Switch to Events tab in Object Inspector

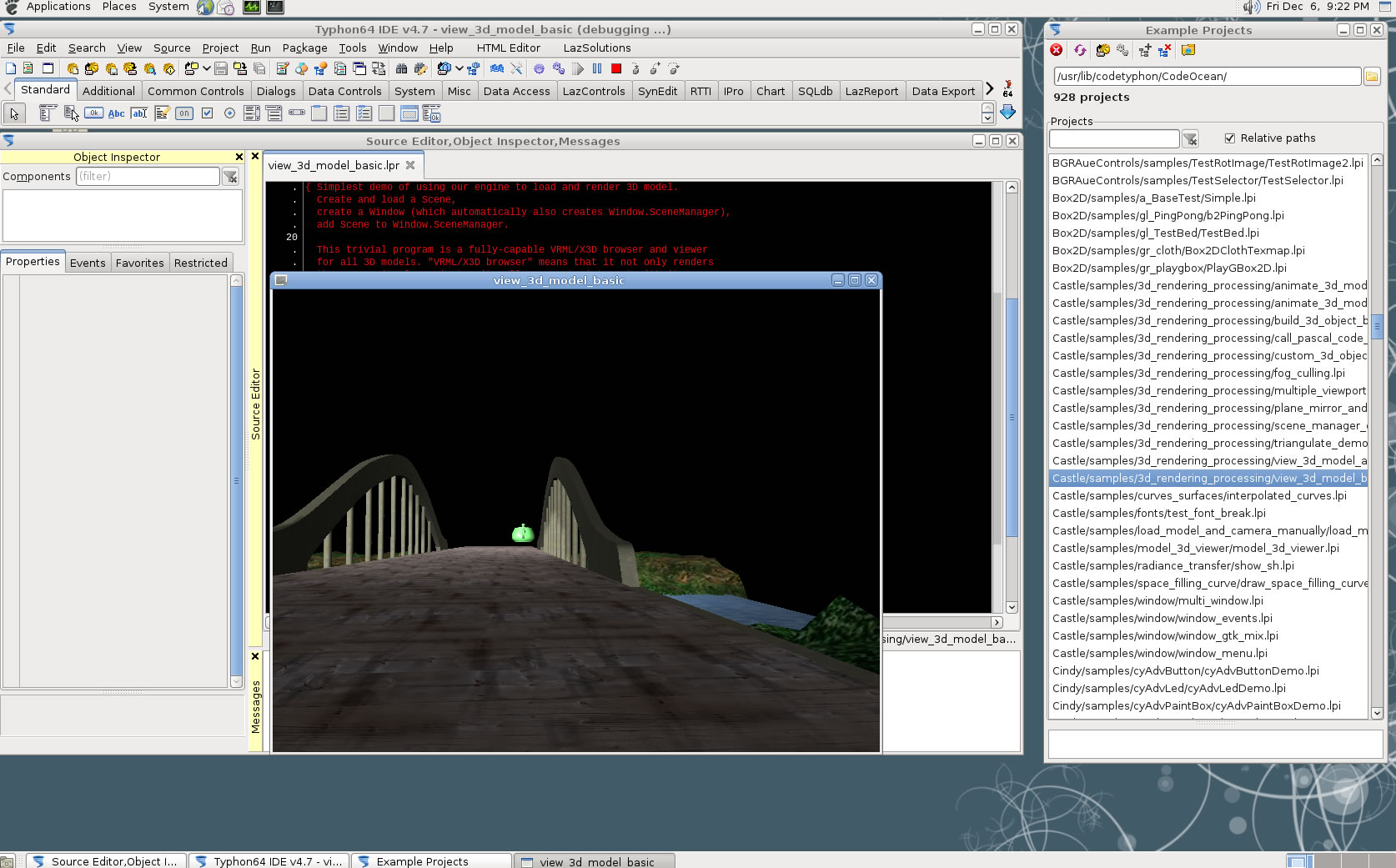pyautogui.click(x=88, y=263)
